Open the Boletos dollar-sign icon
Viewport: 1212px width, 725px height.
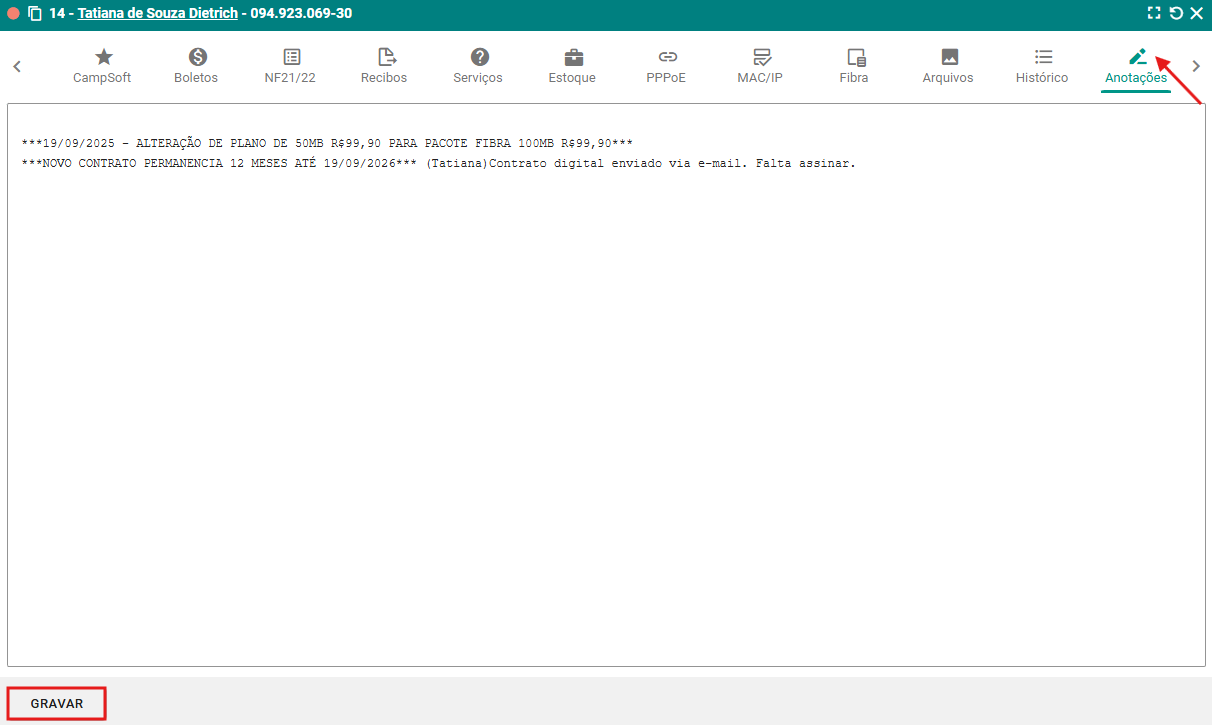pyautogui.click(x=196, y=57)
